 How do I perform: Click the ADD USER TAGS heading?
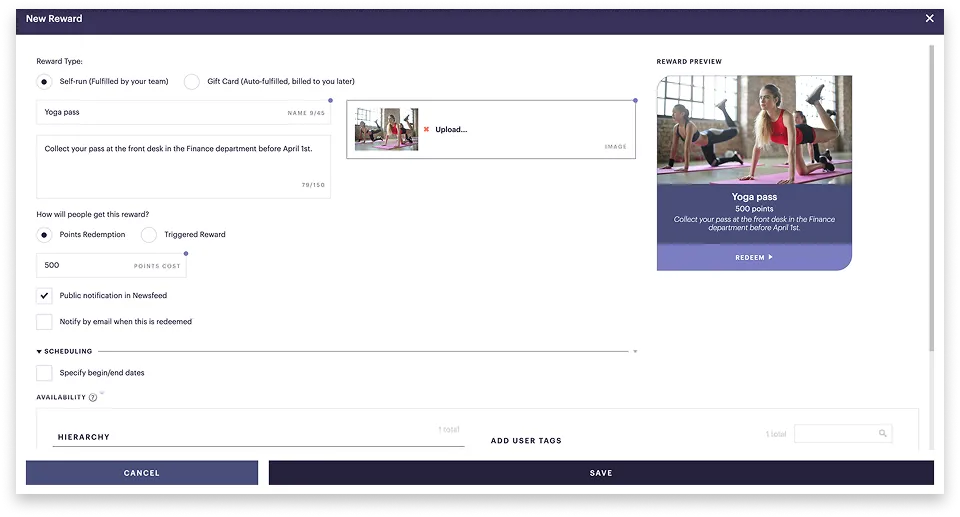click(x=526, y=440)
